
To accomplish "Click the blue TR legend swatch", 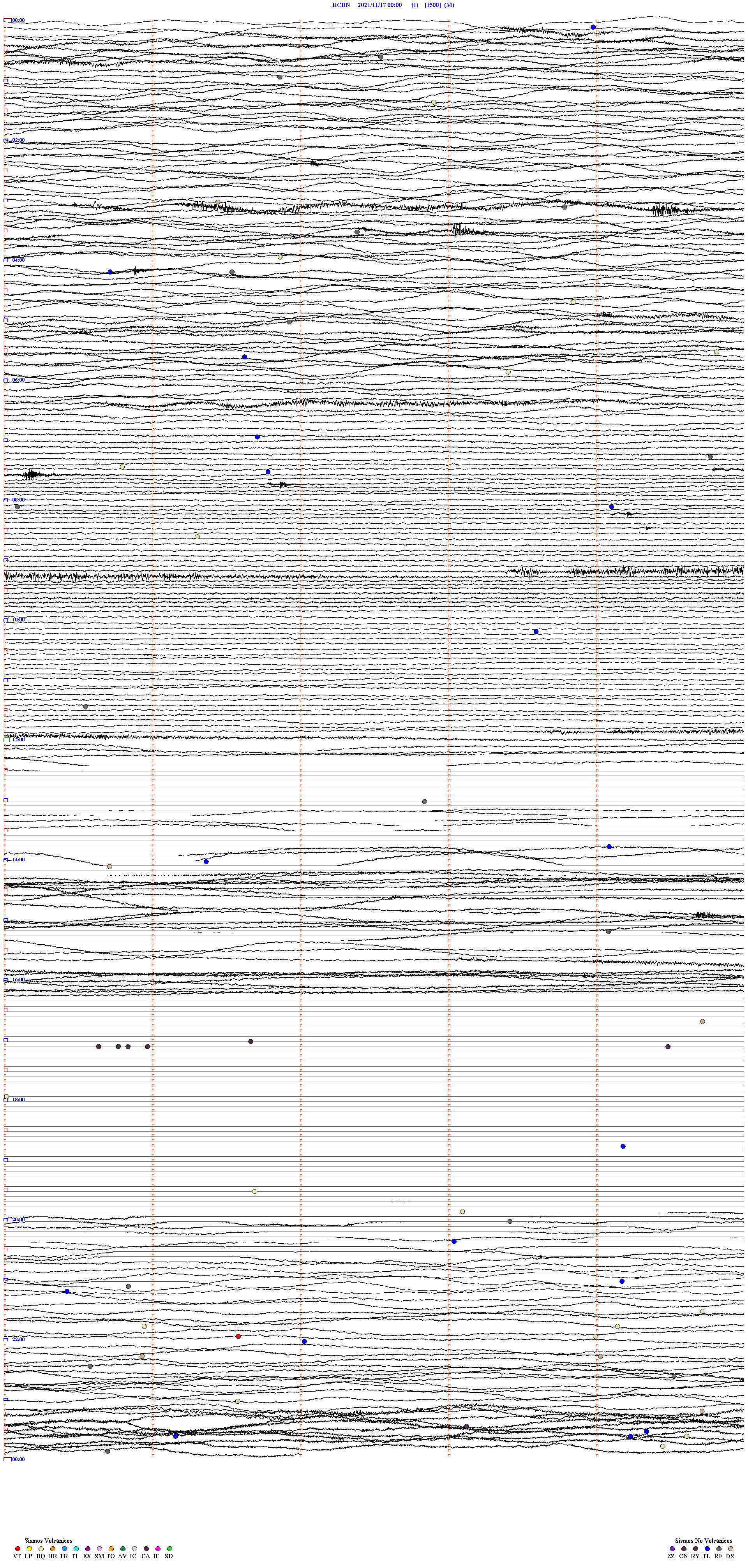I will point(65,1549).
